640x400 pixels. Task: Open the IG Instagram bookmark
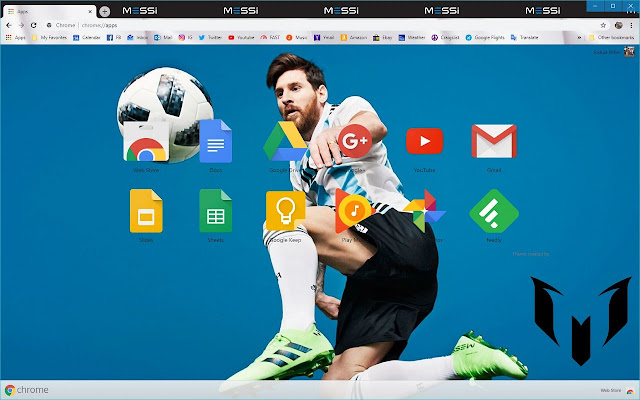(x=185, y=38)
